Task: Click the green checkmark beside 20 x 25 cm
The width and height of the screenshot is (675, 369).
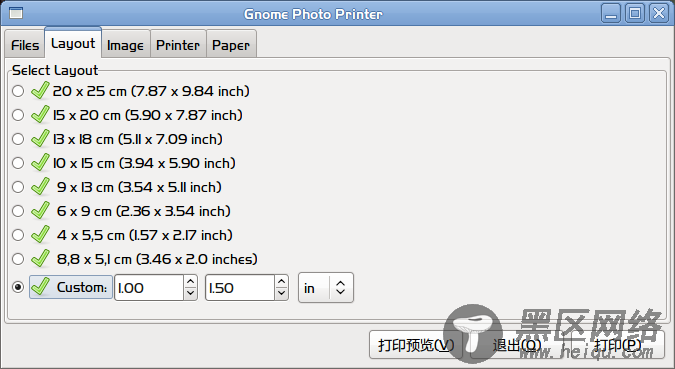Action: [40, 91]
